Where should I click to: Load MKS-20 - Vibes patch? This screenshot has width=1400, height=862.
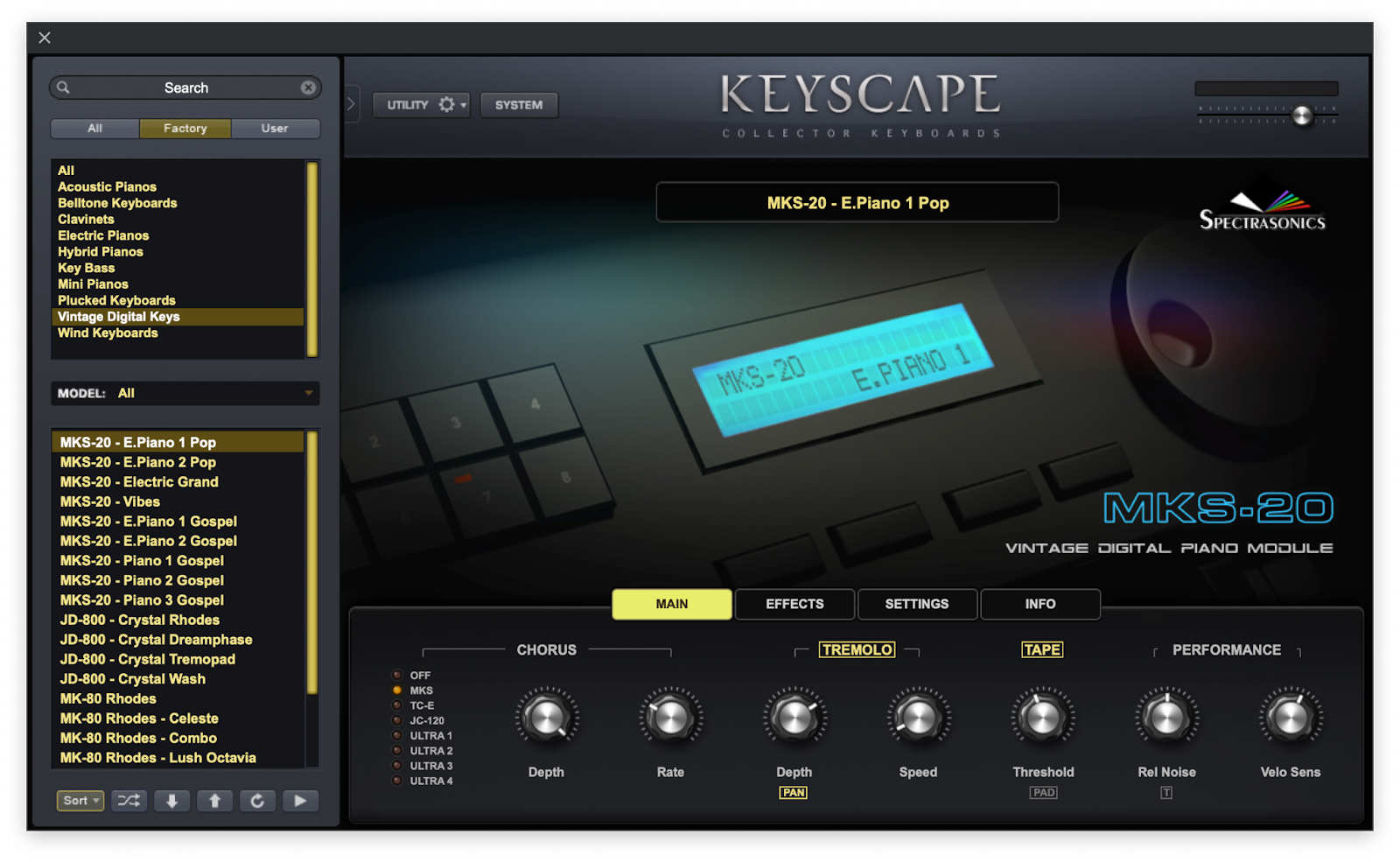pyautogui.click(x=178, y=501)
